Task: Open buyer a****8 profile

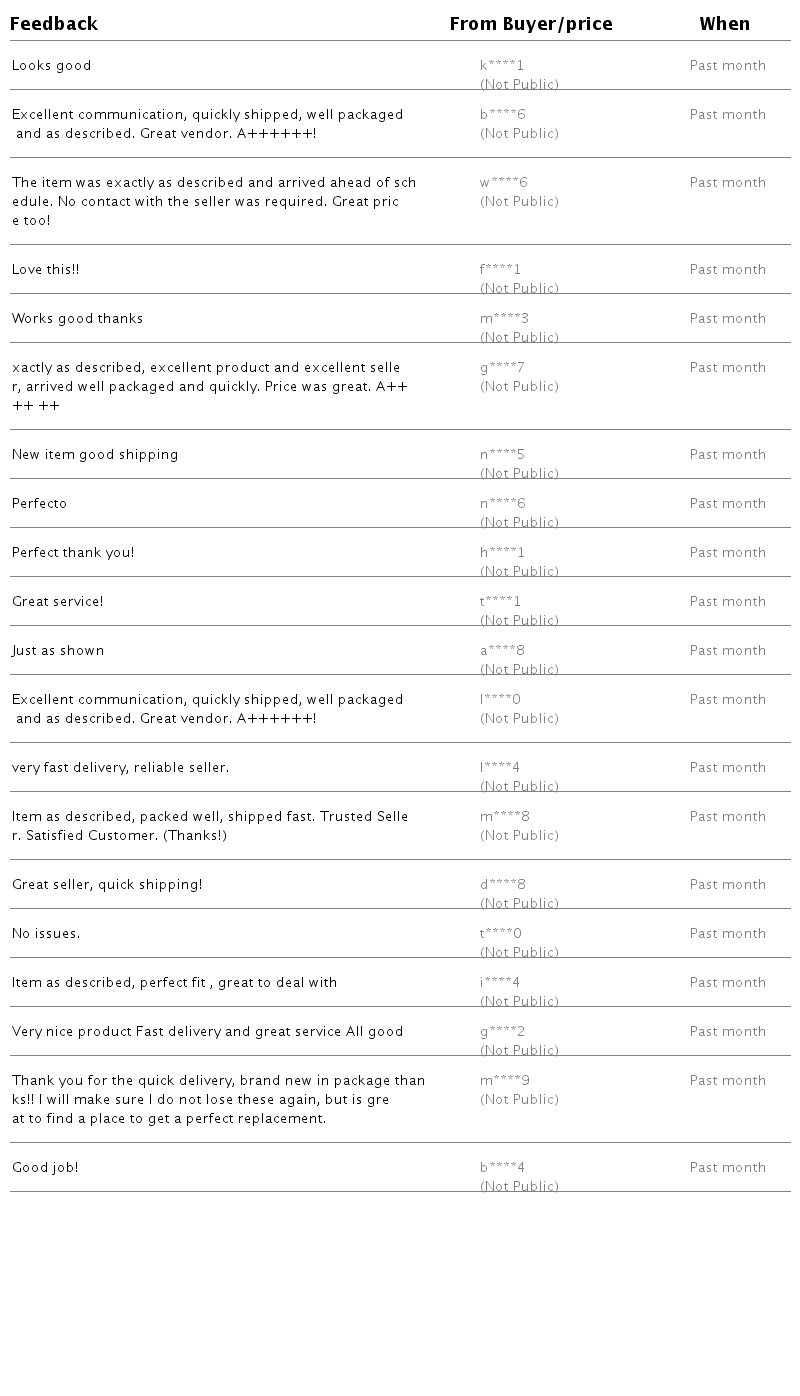Action: click(x=502, y=651)
